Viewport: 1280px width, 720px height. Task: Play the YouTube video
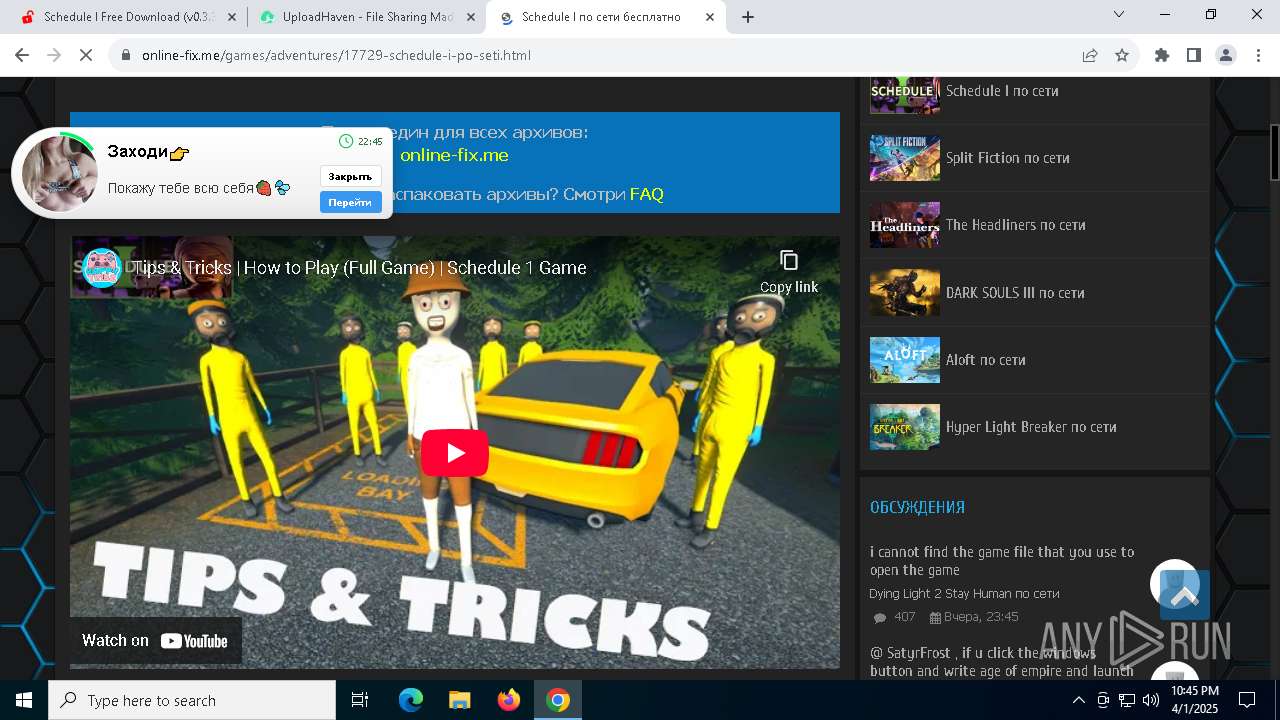(455, 453)
